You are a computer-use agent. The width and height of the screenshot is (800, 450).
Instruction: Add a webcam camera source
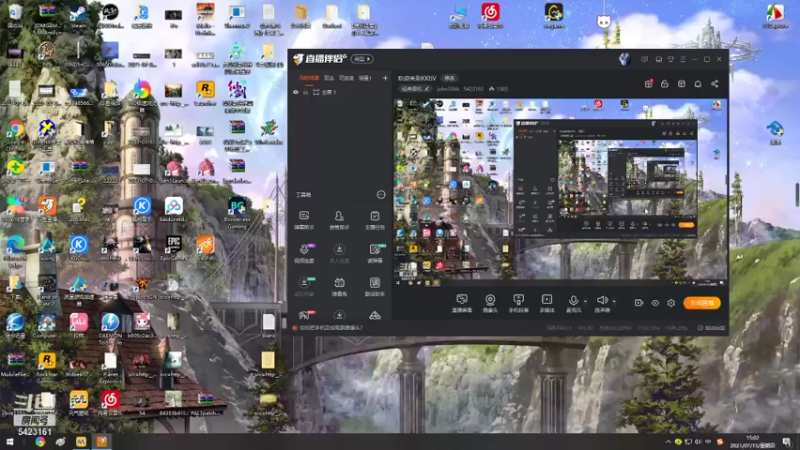tap(490, 303)
